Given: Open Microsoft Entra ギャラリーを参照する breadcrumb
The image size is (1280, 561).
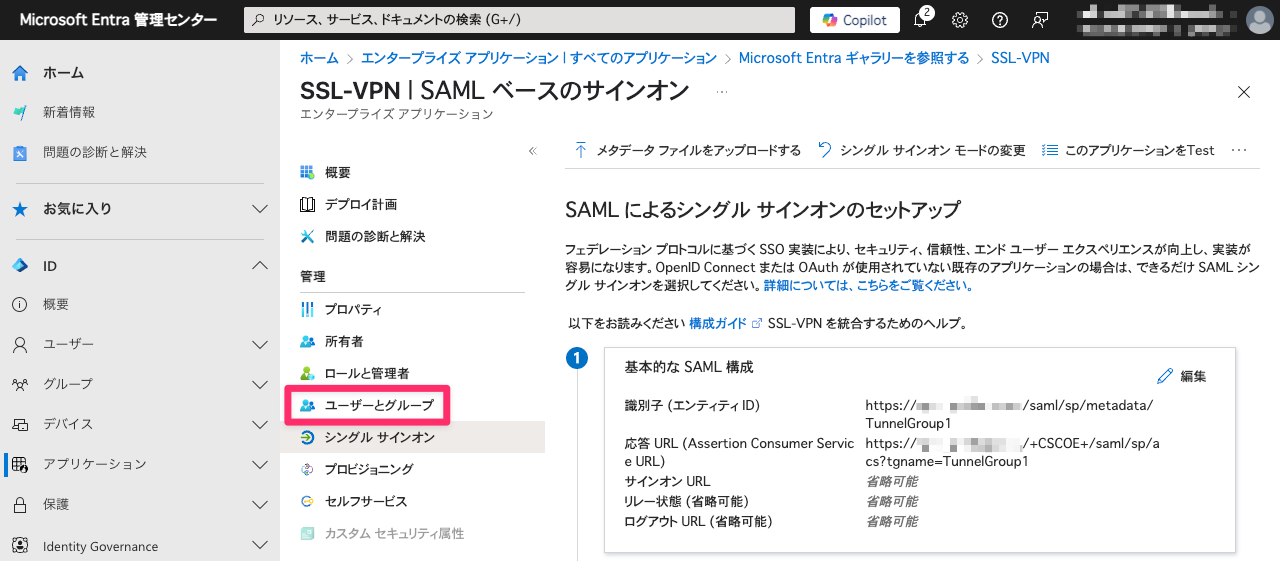Looking at the screenshot, I should pyautogui.click(x=854, y=58).
